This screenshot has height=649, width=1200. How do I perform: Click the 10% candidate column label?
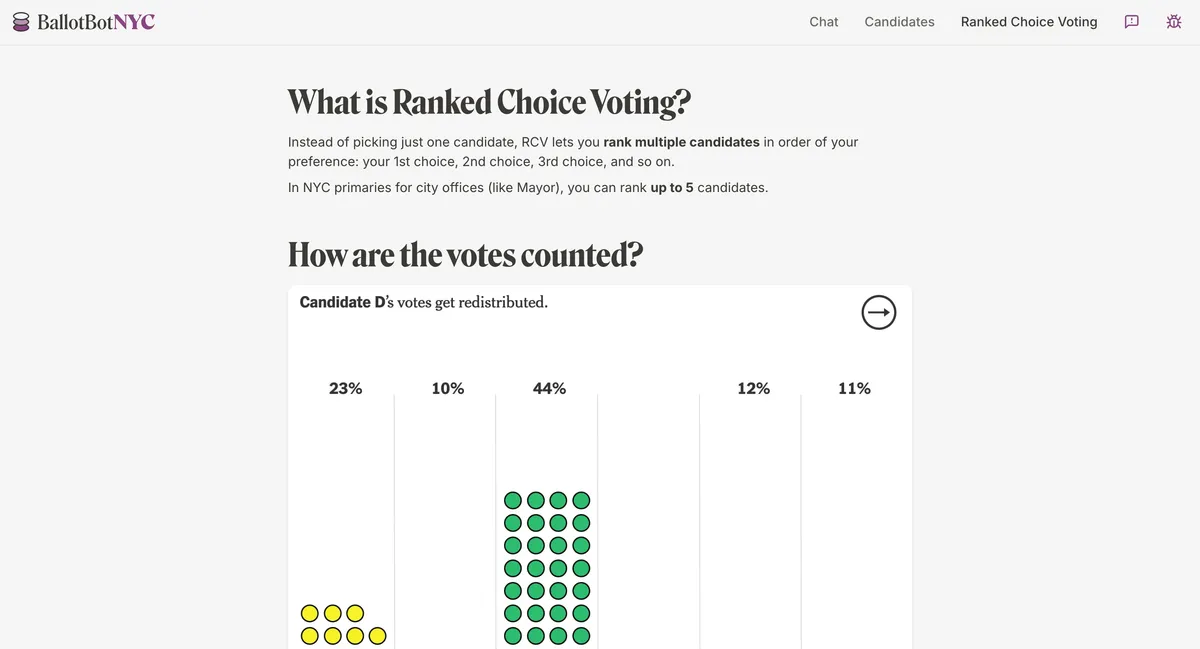click(448, 388)
